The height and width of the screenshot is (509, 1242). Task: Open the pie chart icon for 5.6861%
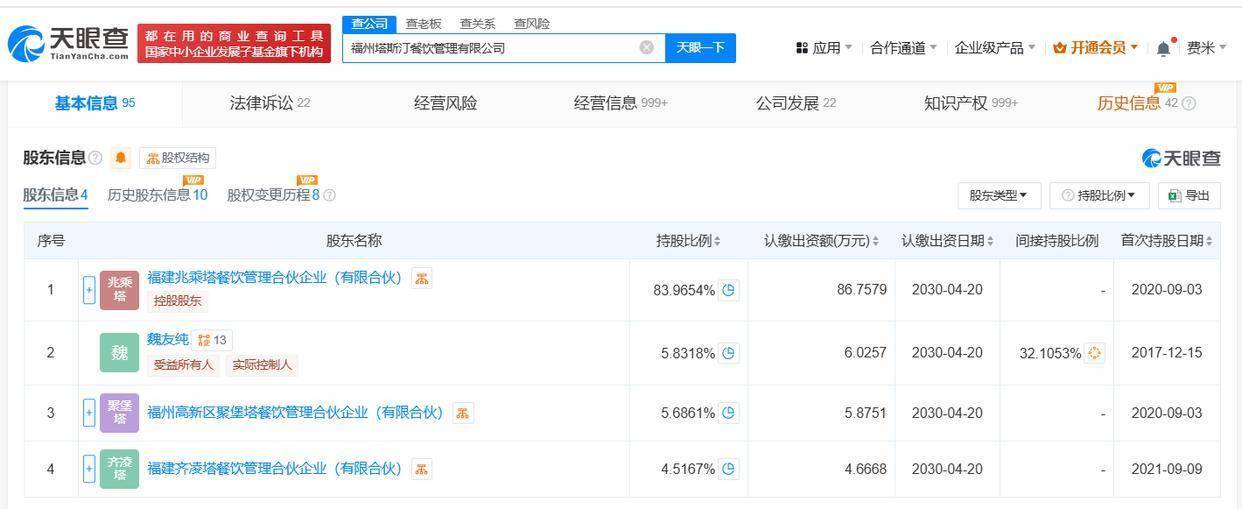click(729, 413)
